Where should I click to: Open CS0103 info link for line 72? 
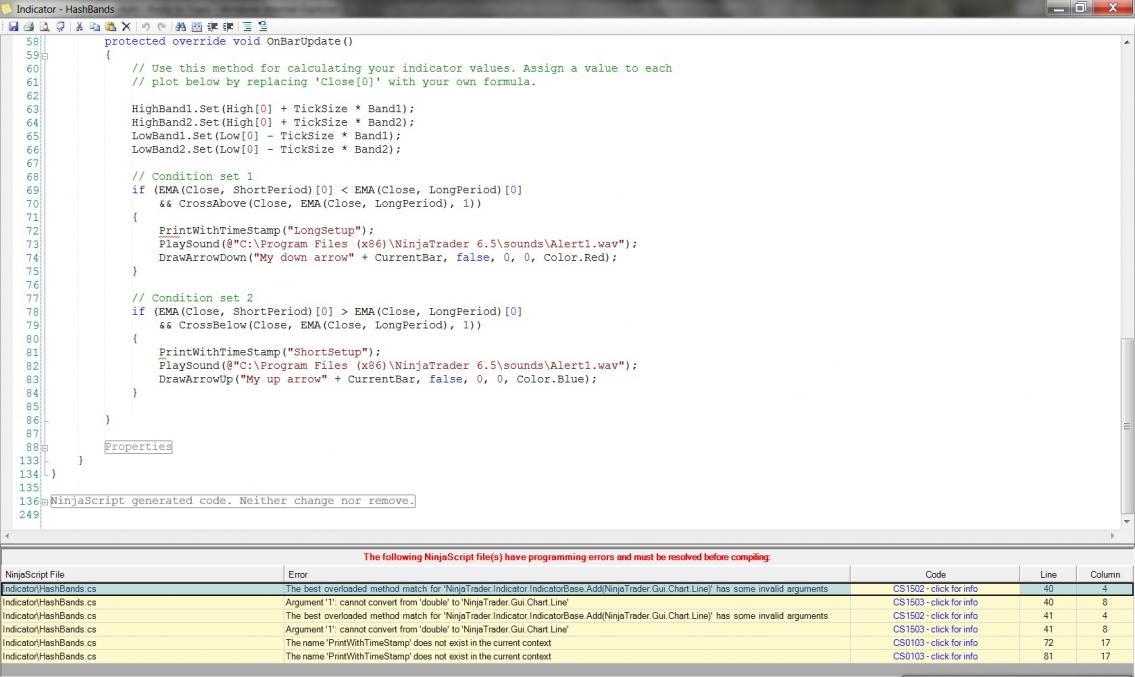(935, 643)
